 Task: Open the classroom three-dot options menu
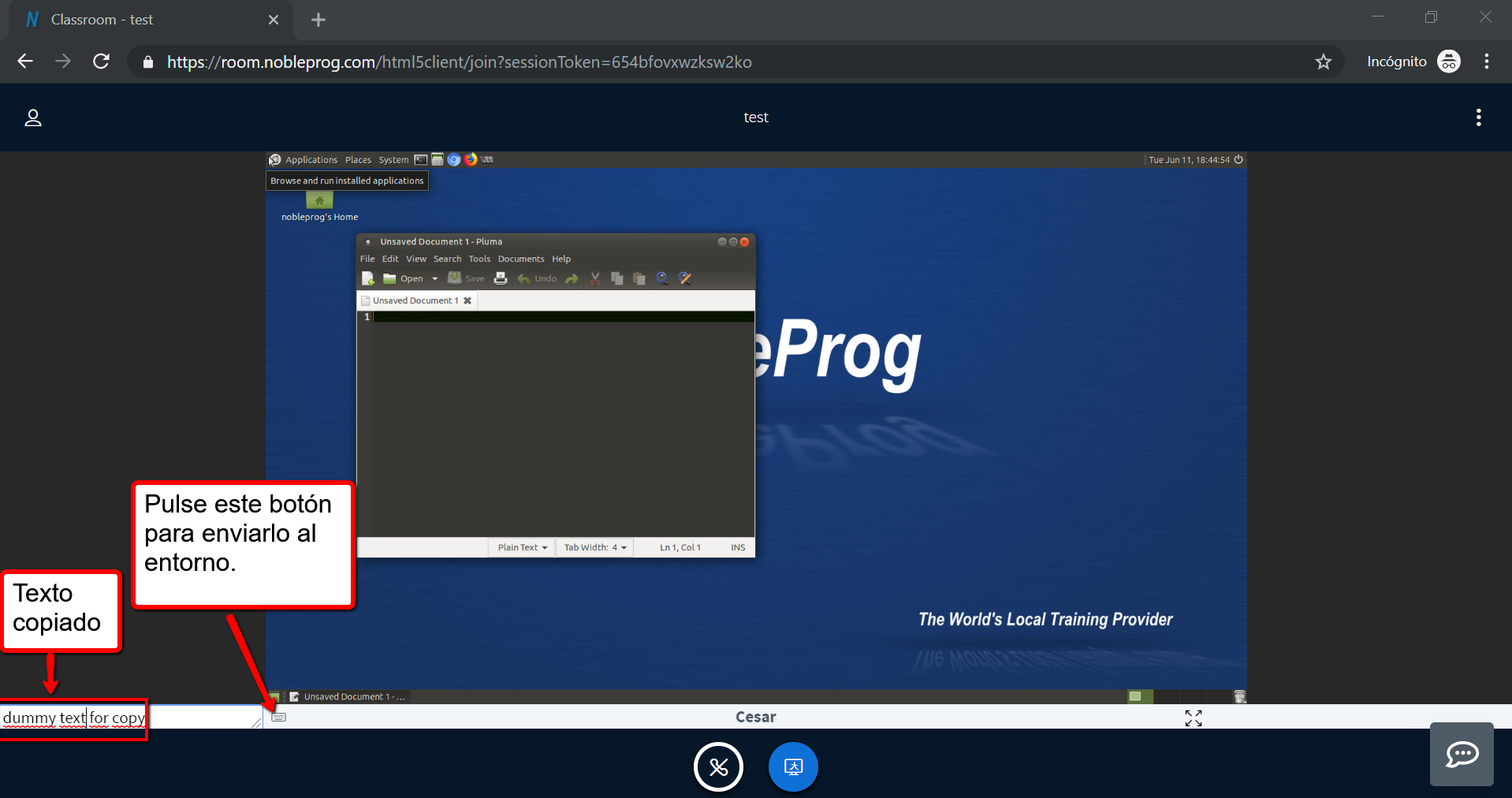pyautogui.click(x=1478, y=117)
